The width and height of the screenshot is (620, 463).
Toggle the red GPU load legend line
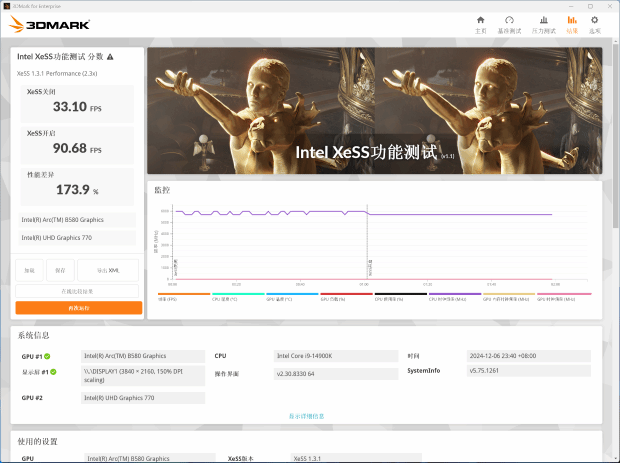pos(346,294)
